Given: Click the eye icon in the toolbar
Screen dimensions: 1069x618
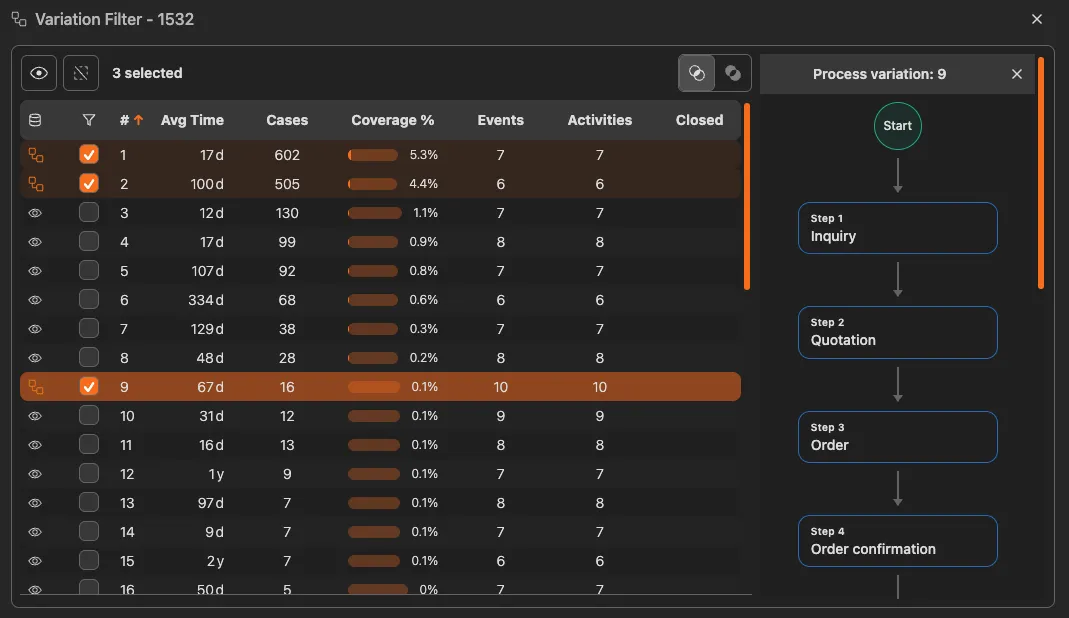Looking at the screenshot, I should pos(39,73).
